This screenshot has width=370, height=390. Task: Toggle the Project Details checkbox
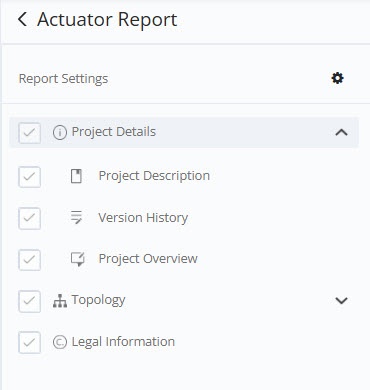point(30,133)
